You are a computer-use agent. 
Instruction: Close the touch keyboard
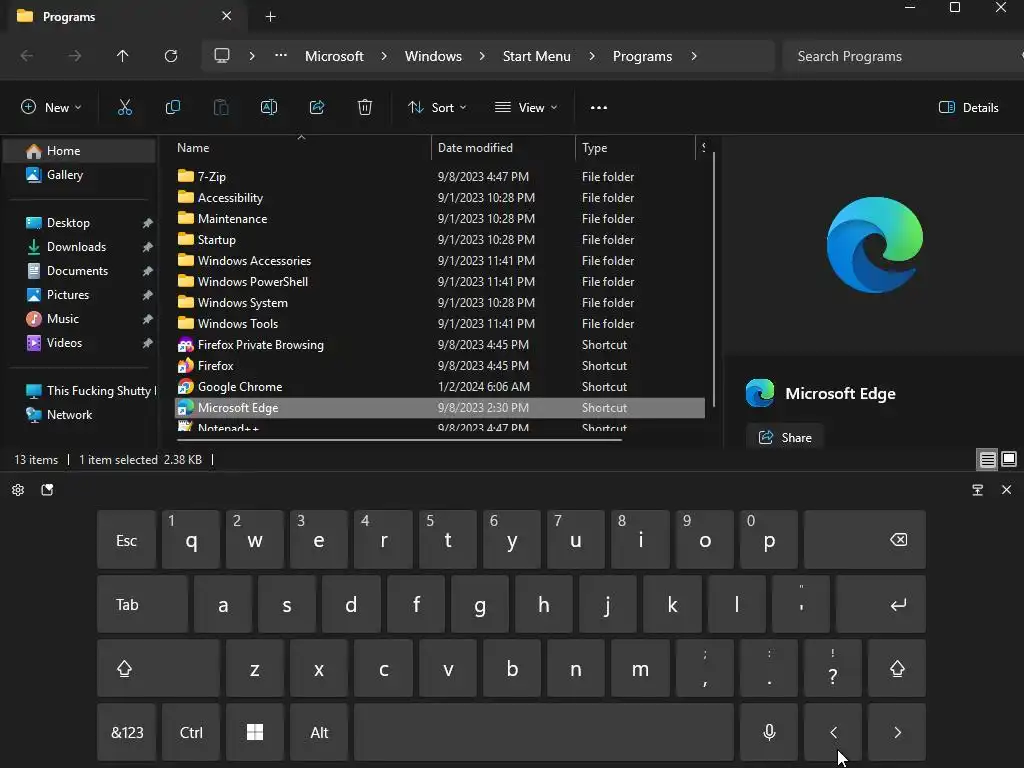pyautogui.click(x=1006, y=490)
